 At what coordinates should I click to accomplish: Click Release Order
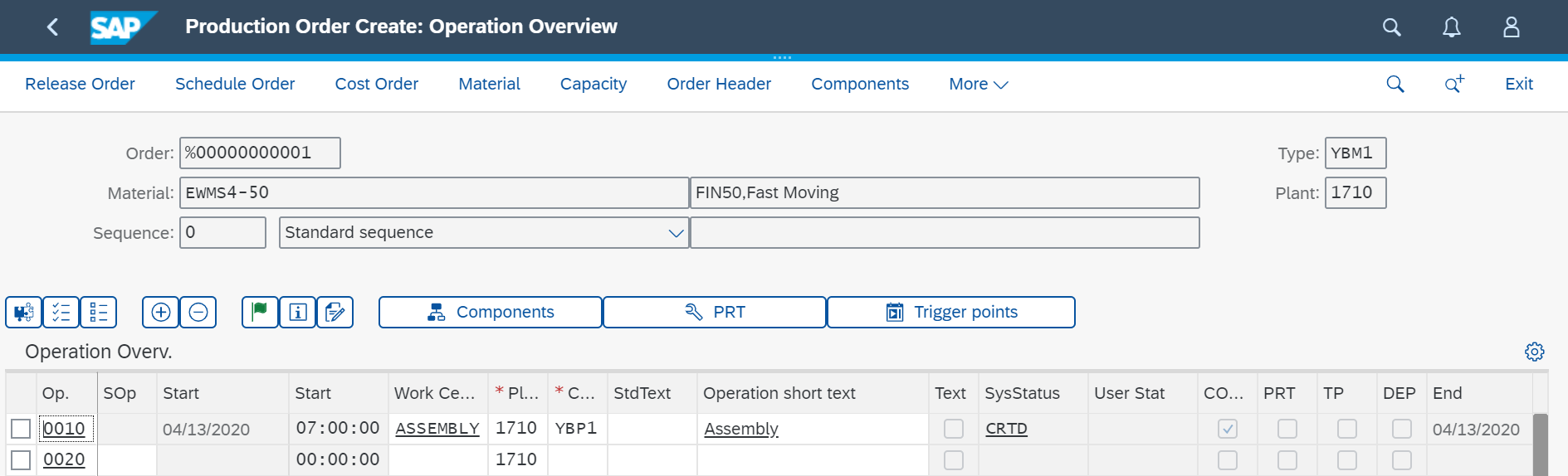point(80,84)
